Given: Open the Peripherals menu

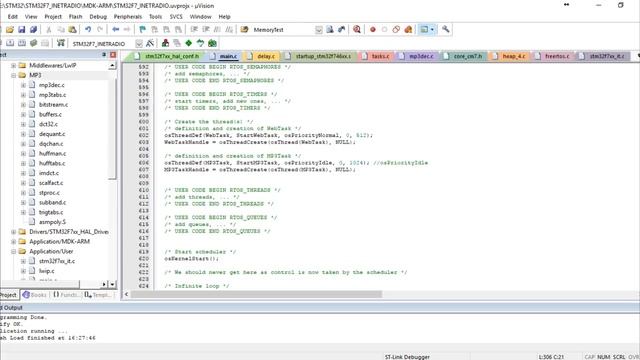Looking at the screenshot, I should pos(128,17).
